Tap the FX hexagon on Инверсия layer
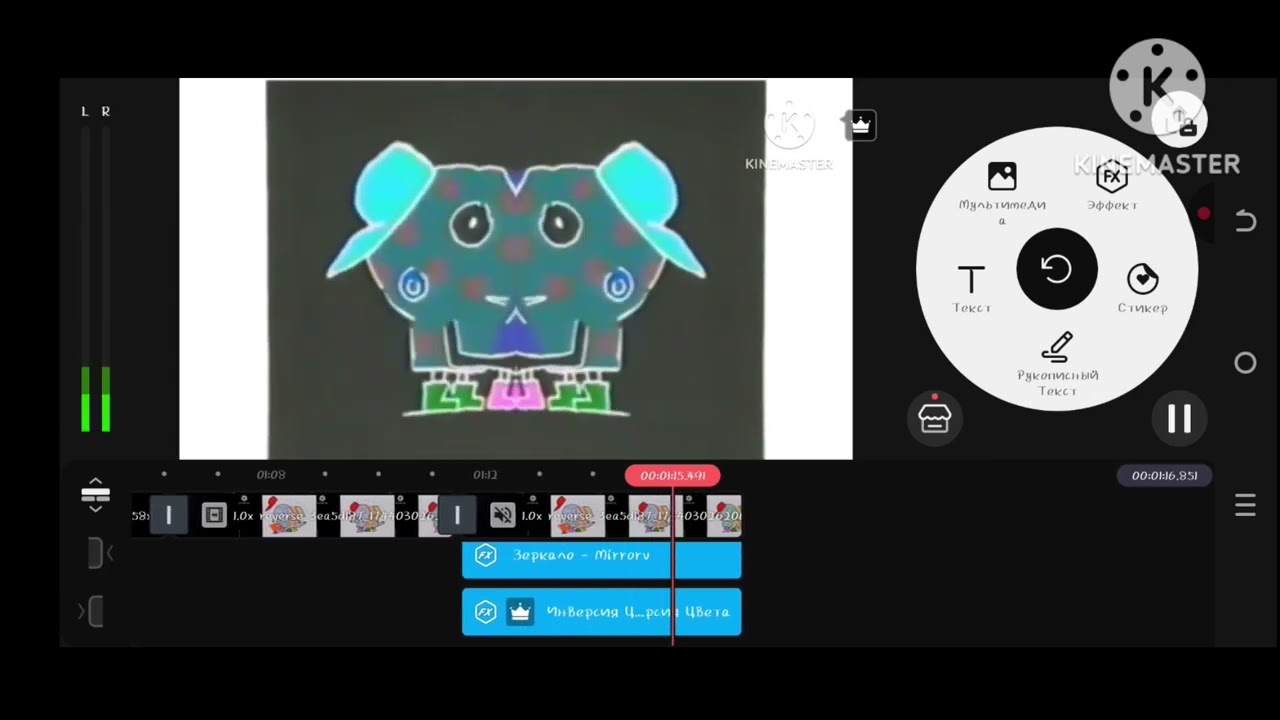Image resolution: width=1280 pixels, height=720 pixels. 485,612
